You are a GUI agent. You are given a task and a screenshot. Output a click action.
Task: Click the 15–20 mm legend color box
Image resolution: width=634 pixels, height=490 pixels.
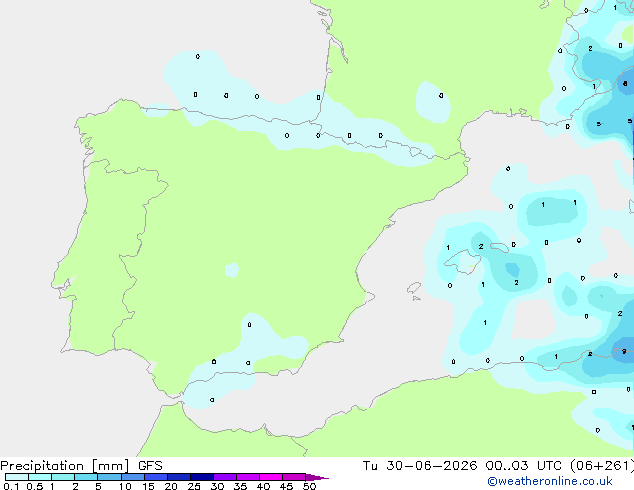point(156,477)
